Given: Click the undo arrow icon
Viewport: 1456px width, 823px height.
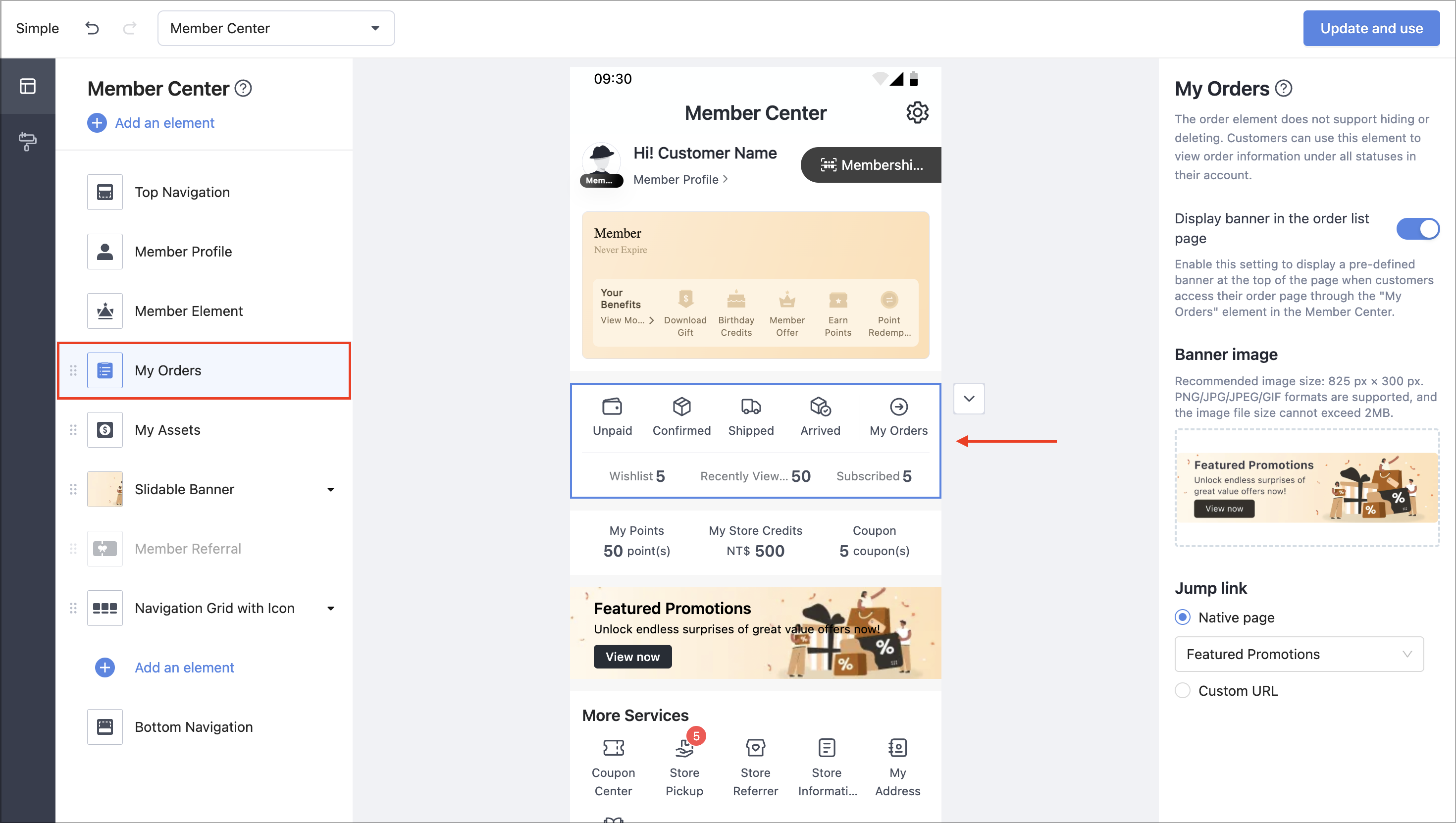Looking at the screenshot, I should [92, 28].
